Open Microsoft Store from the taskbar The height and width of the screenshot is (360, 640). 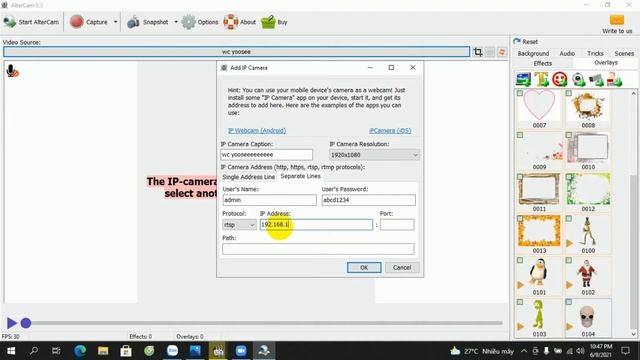pyautogui.click(x=126, y=351)
